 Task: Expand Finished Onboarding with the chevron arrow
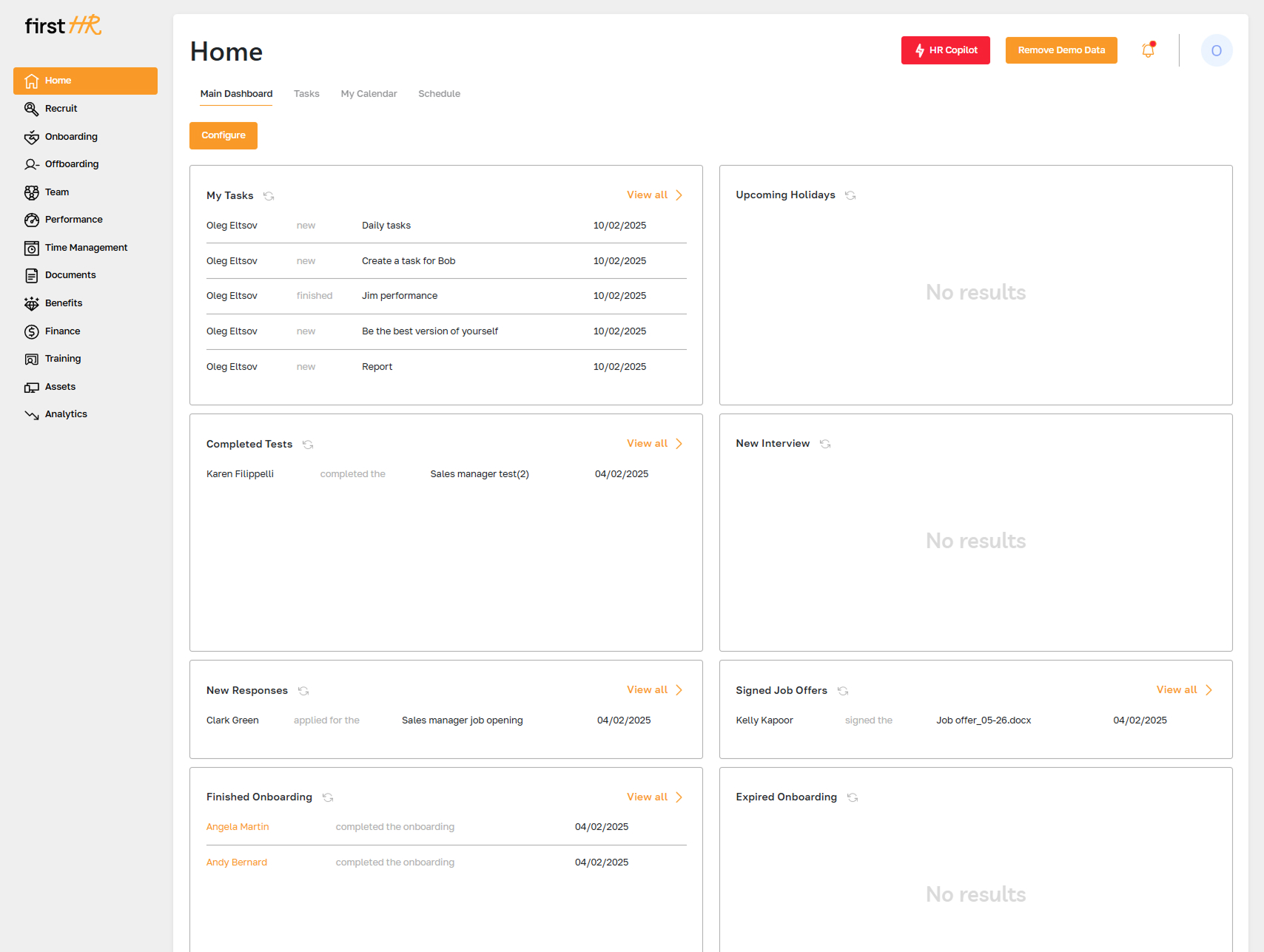(x=679, y=797)
